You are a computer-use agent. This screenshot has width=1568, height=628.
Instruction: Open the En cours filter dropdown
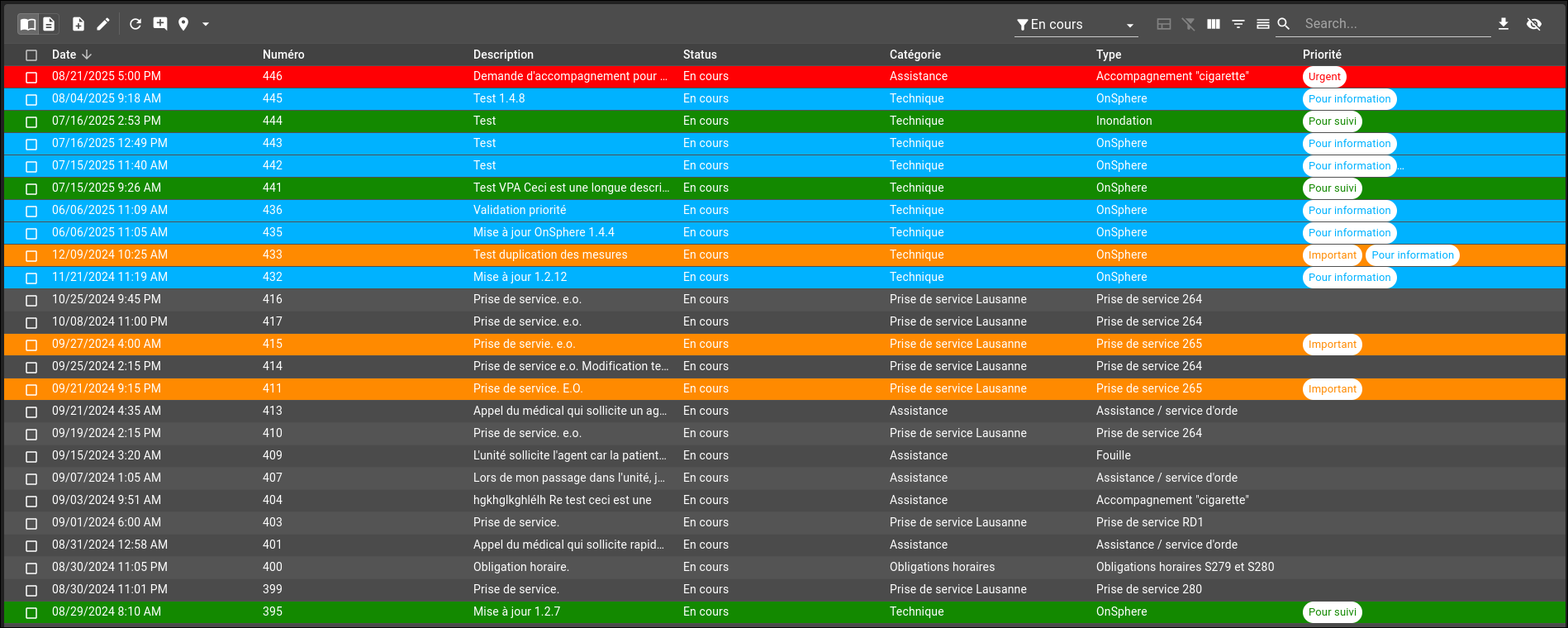click(1076, 25)
